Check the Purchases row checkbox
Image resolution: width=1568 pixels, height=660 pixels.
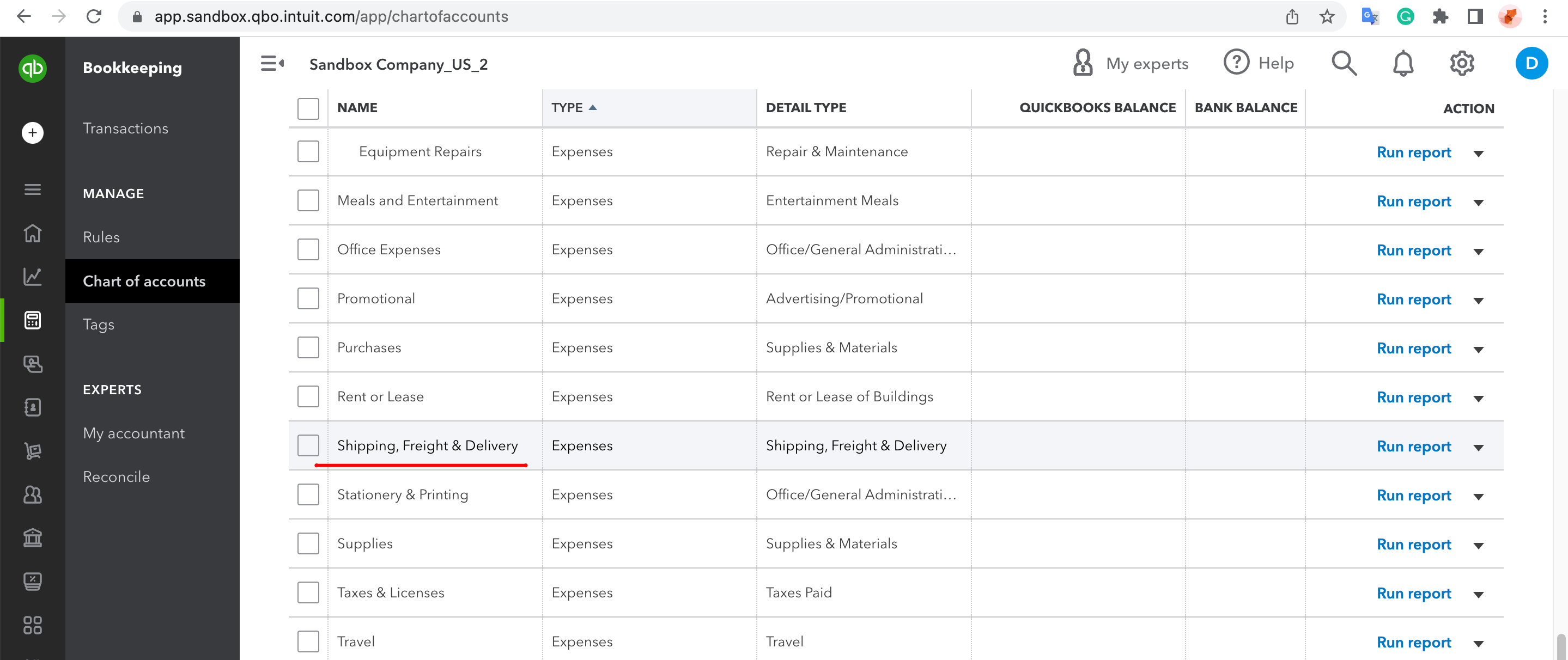[308, 347]
